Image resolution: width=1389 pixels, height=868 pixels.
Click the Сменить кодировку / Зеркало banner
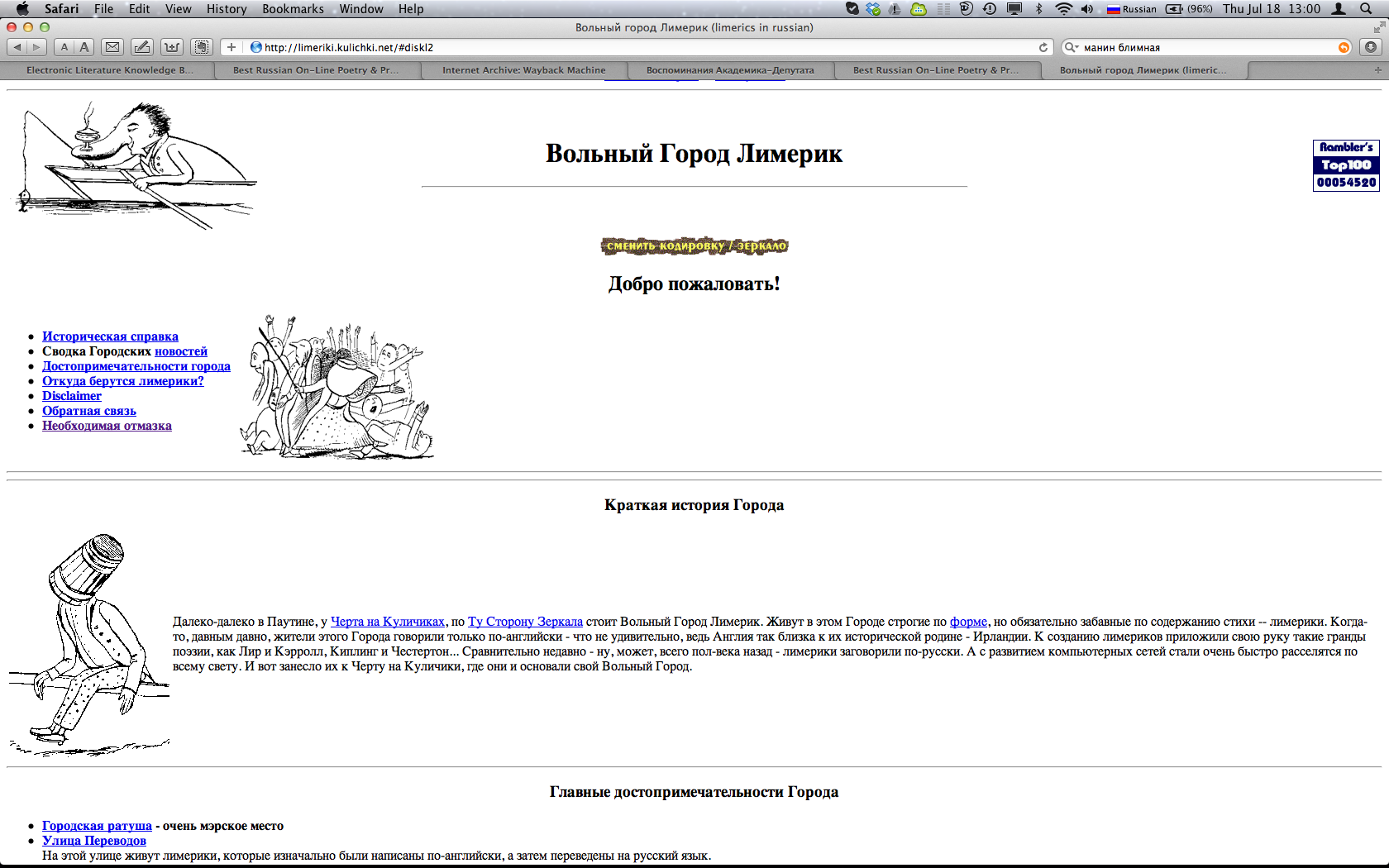click(x=694, y=246)
